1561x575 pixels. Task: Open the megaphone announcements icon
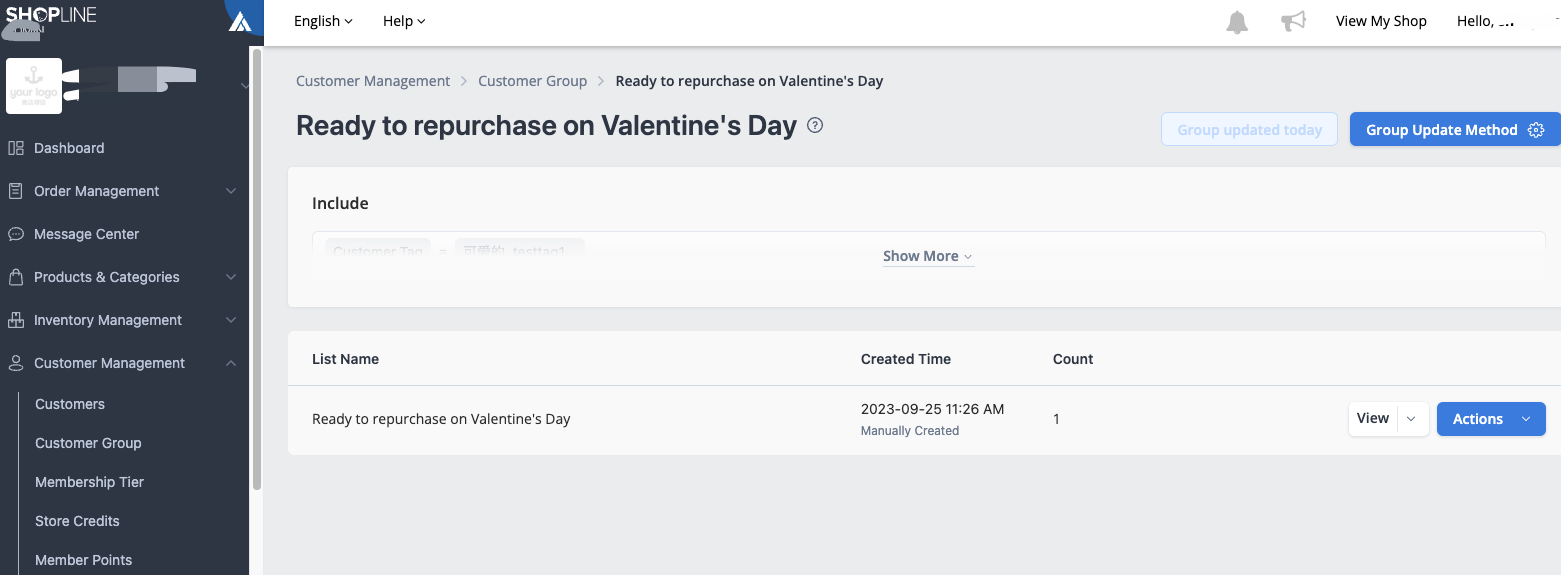coord(1293,22)
